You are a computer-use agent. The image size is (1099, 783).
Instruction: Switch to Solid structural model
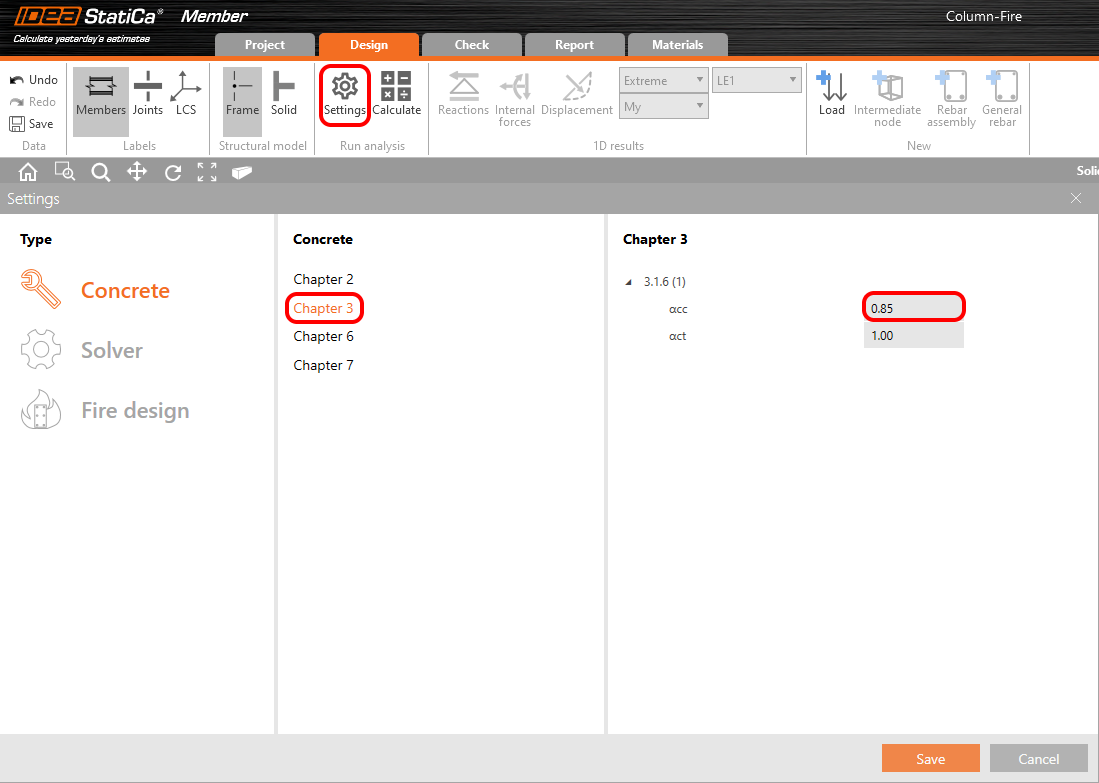[284, 94]
